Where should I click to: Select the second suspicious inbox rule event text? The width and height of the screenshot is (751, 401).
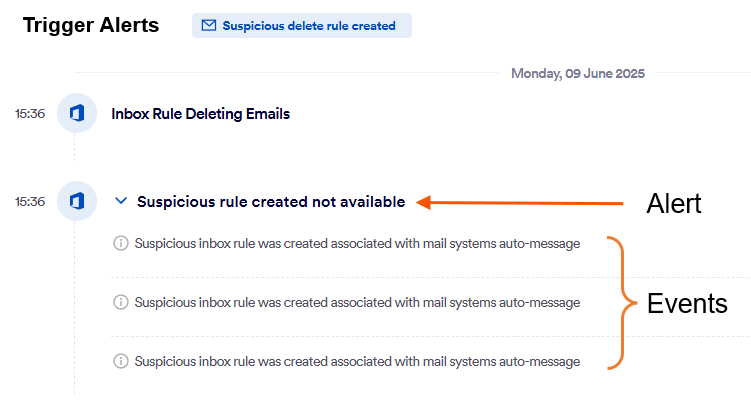click(357, 302)
